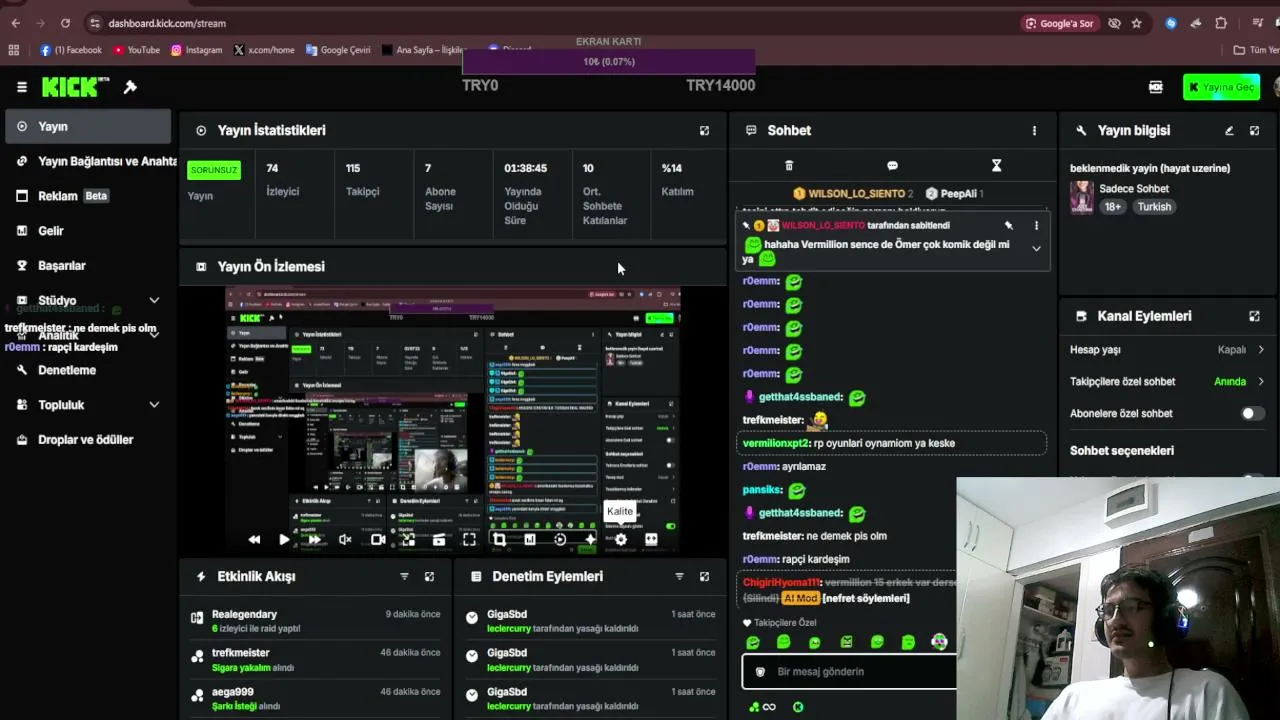
Task: Open the Google Çeviri bookmark
Action: [339, 50]
